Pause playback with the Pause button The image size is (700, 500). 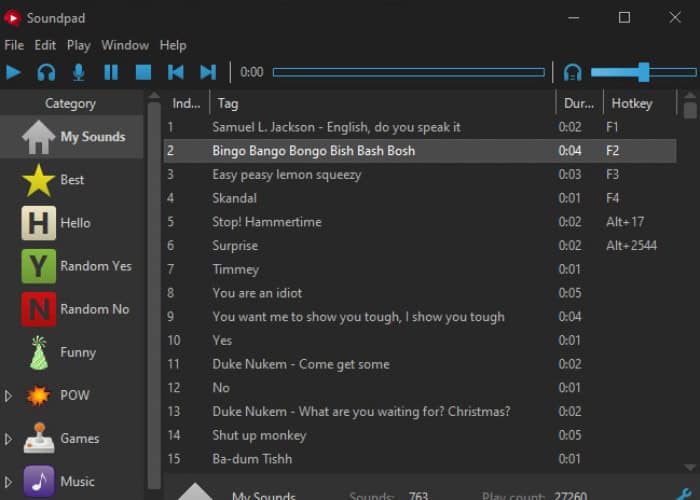coord(111,72)
